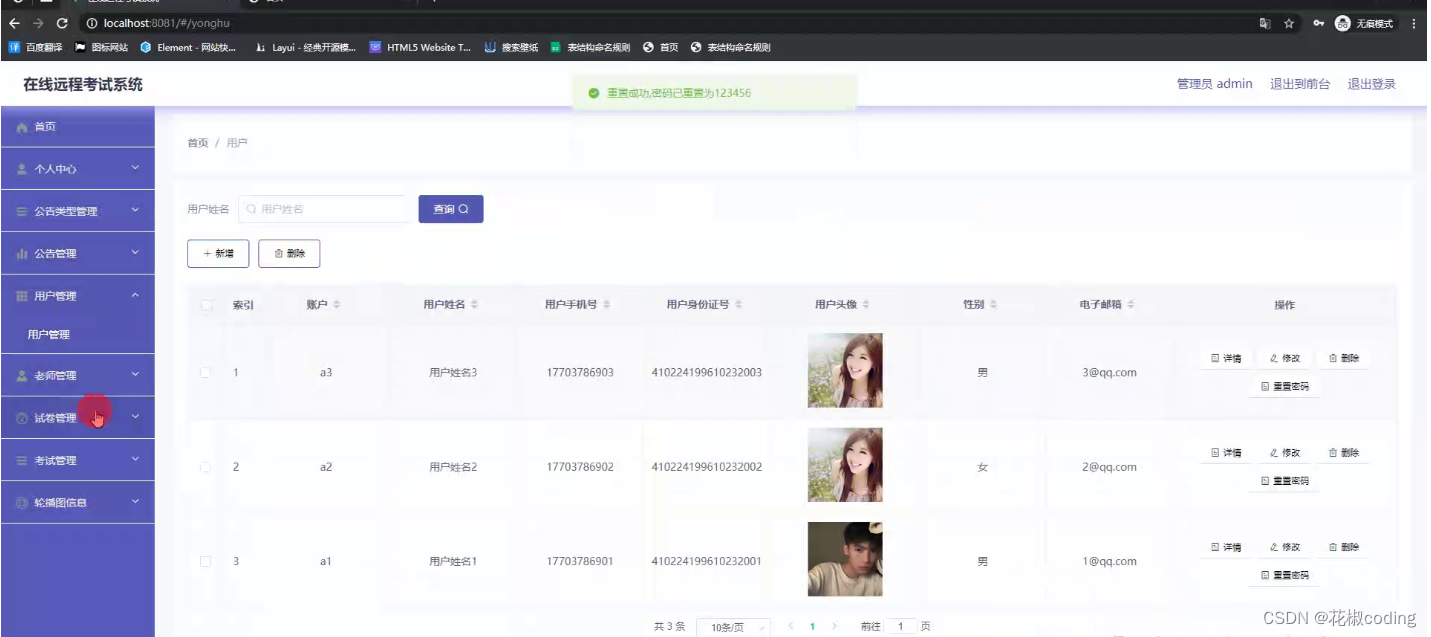The height and width of the screenshot is (637, 1431).
Task: Click 首页 in the breadcrumb
Action: tap(198, 143)
